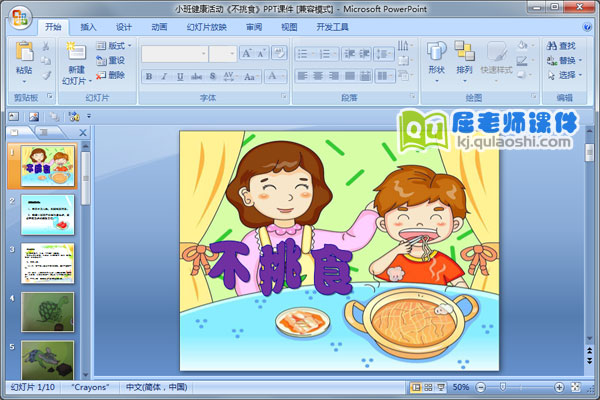The image size is (600, 400).
Task: Click the Clear Formatting icon
Action: 279,53
